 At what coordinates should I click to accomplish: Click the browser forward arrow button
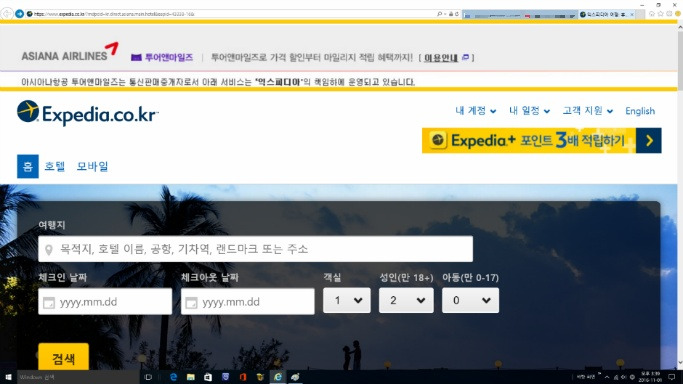tap(19, 14)
